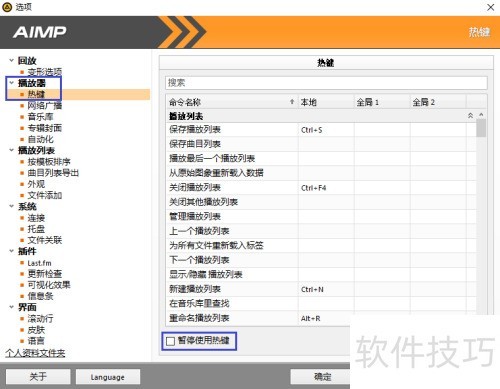Select the 下一个播放列表 command row
The width and height of the screenshot is (500, 389).
point(321,260)
